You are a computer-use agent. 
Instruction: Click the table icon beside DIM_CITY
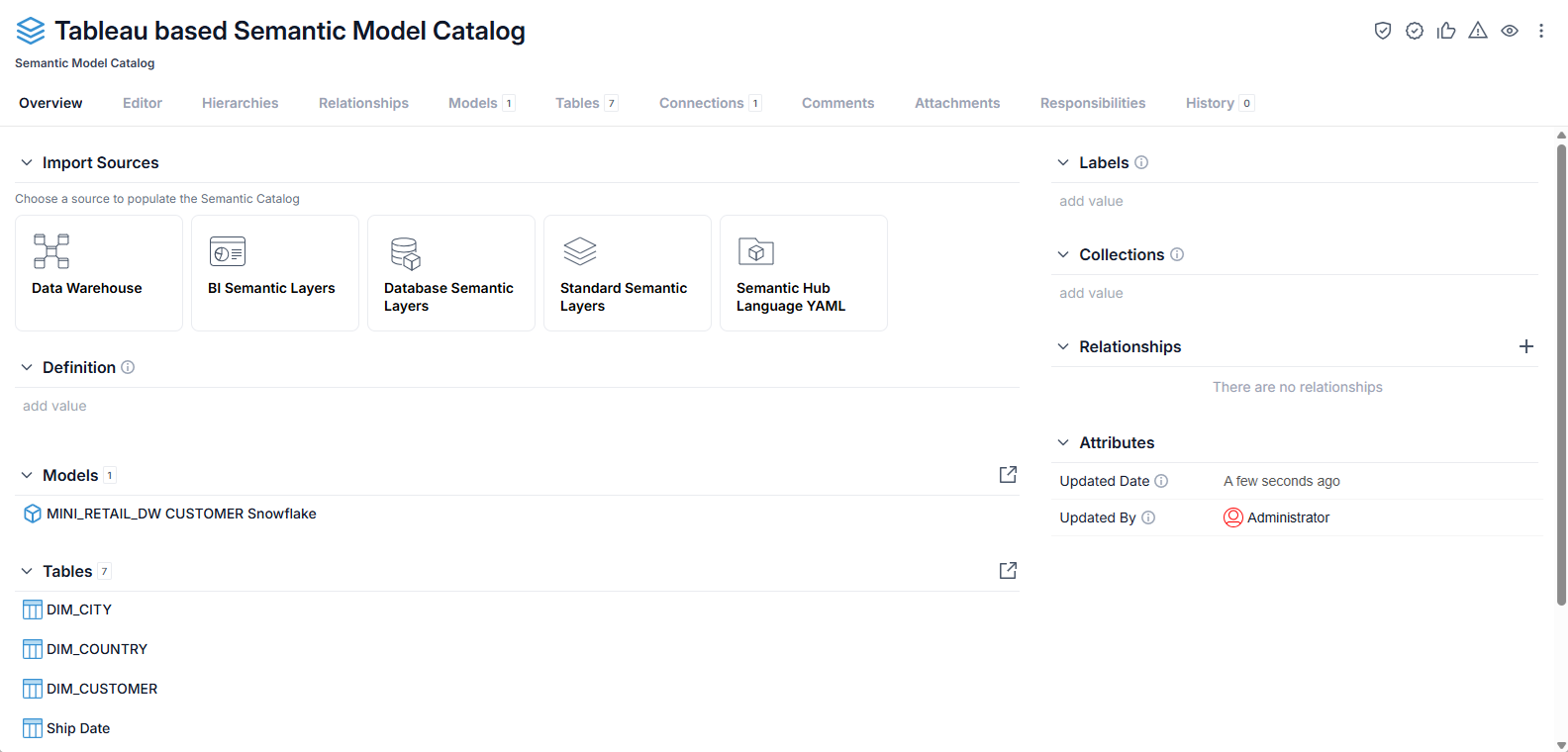(33, 610)
